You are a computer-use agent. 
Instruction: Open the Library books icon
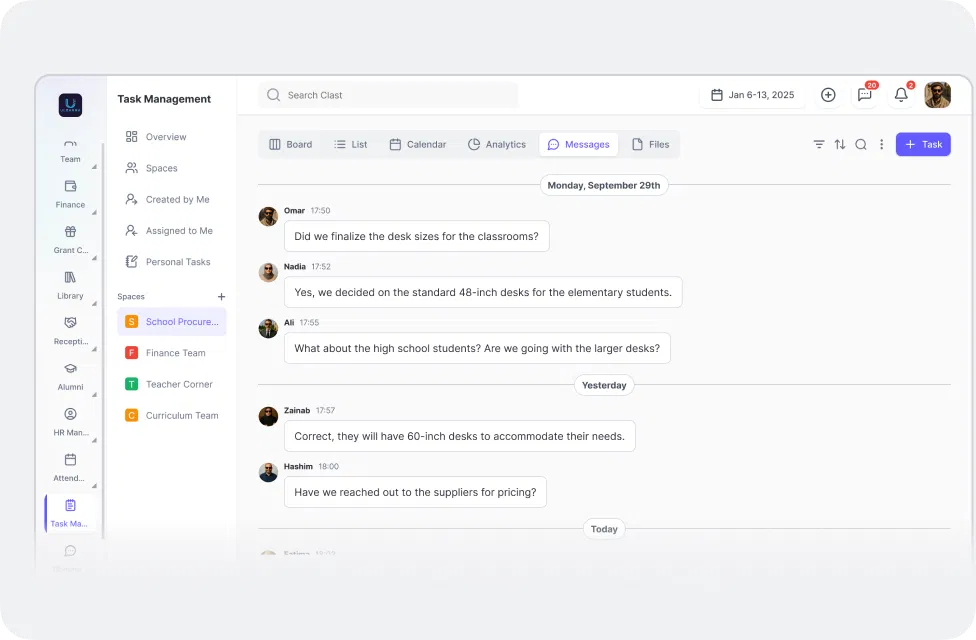click(x=70, y=277)
